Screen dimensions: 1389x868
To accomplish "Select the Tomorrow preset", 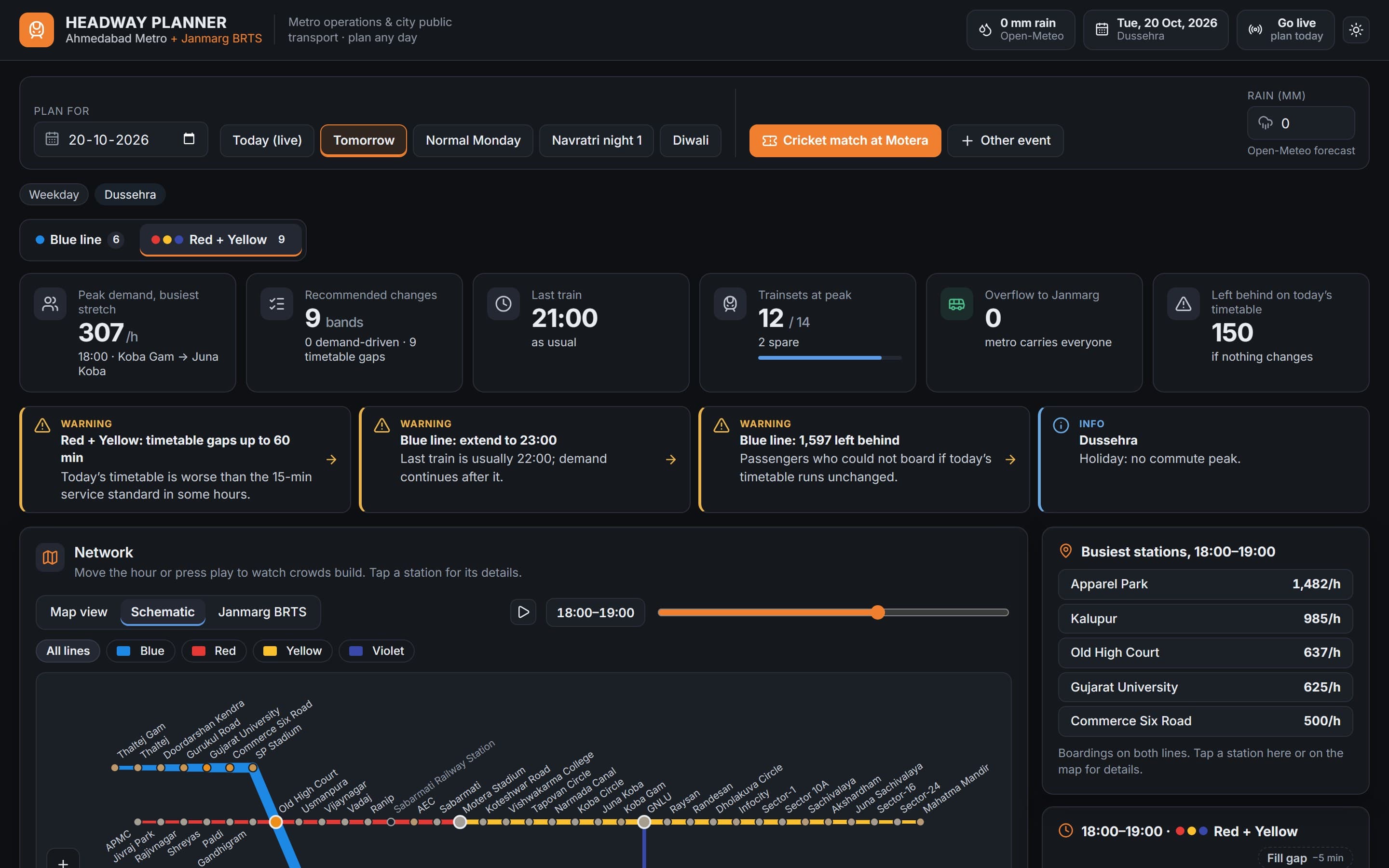I will tap(363, 141).
